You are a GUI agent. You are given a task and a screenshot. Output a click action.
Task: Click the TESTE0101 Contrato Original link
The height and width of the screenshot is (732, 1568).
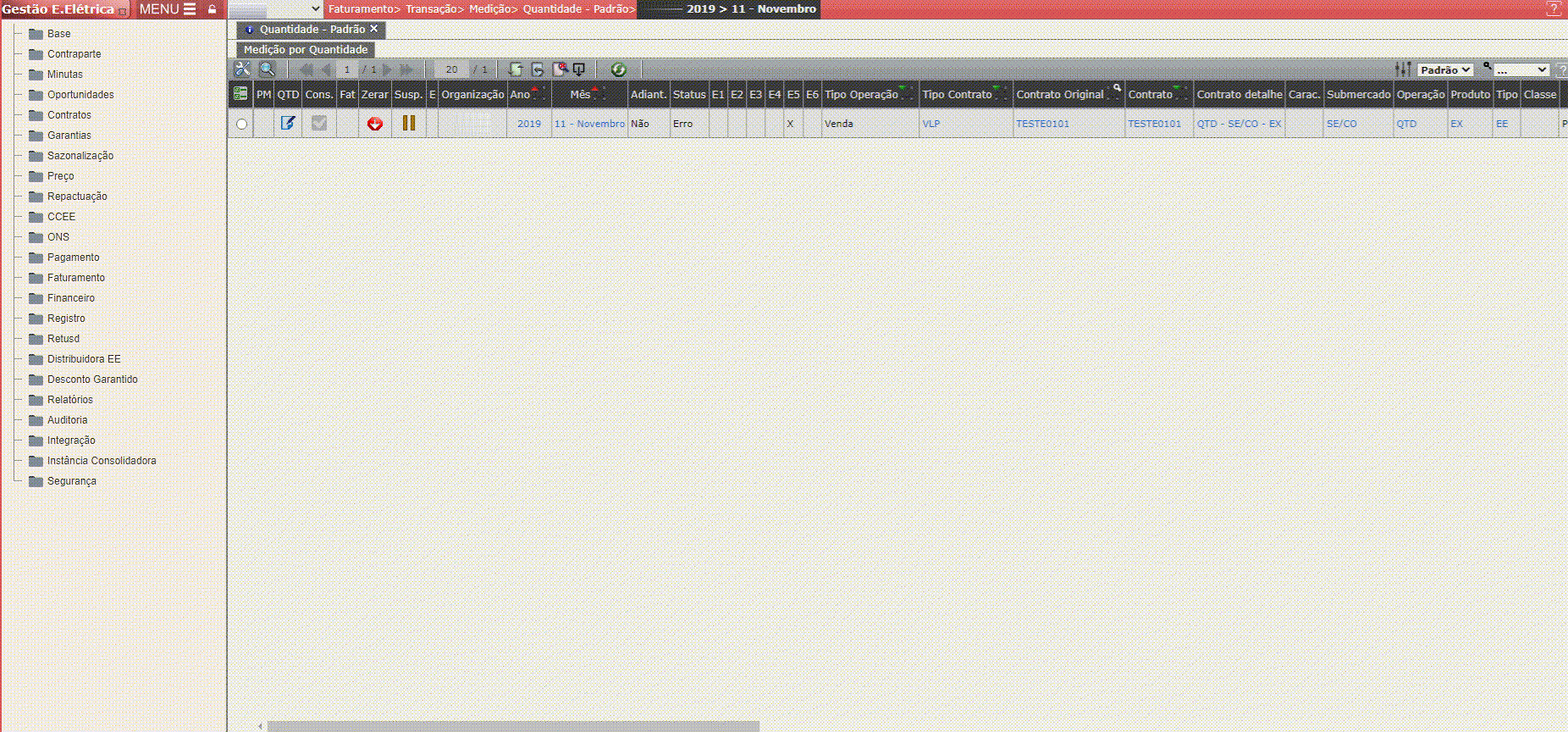click(1042, 124)
